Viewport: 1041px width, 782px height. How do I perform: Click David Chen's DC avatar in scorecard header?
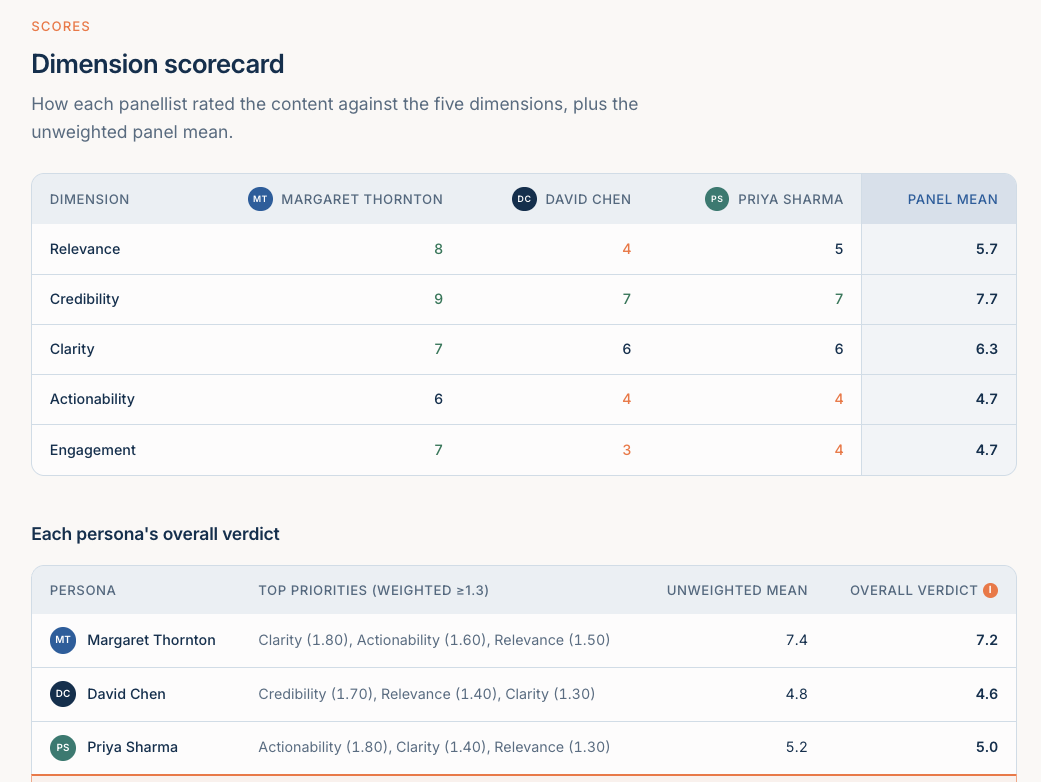[524, 199]
